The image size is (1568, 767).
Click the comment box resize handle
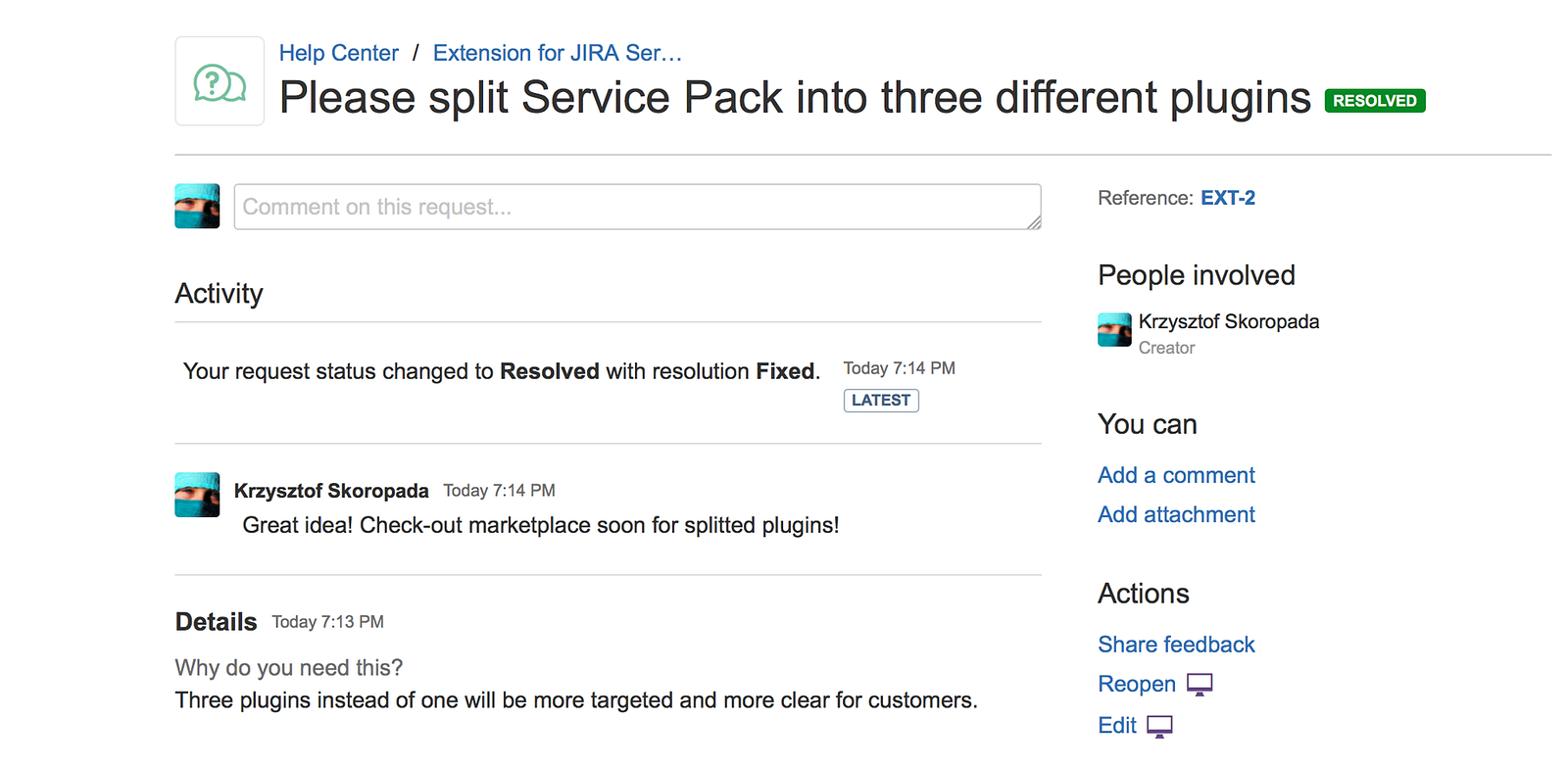point(1035,223)
